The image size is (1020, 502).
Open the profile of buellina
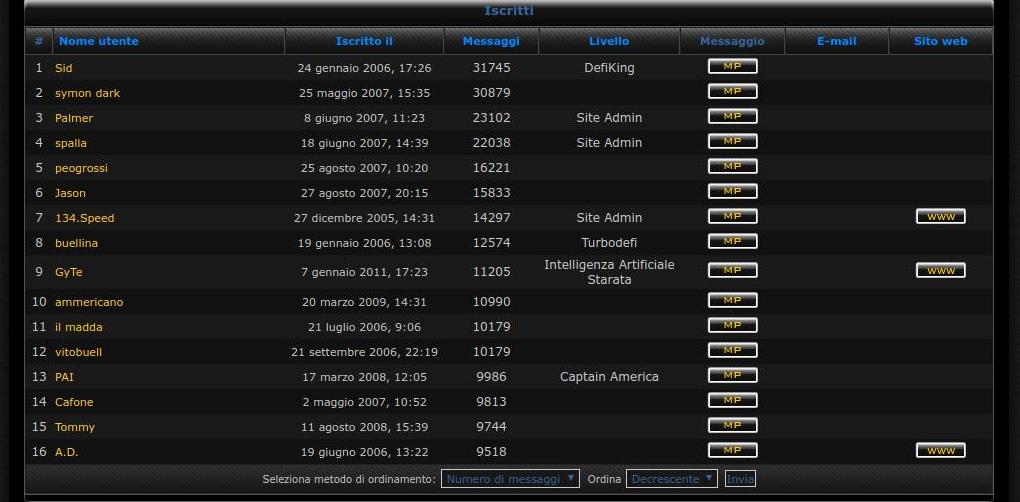[76, 243]
